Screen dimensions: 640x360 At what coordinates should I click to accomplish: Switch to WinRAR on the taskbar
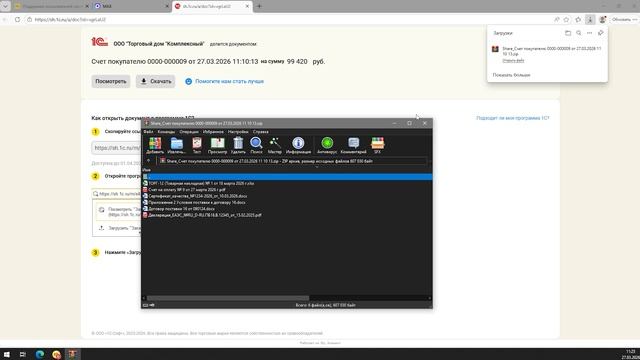tap(72, 354)
